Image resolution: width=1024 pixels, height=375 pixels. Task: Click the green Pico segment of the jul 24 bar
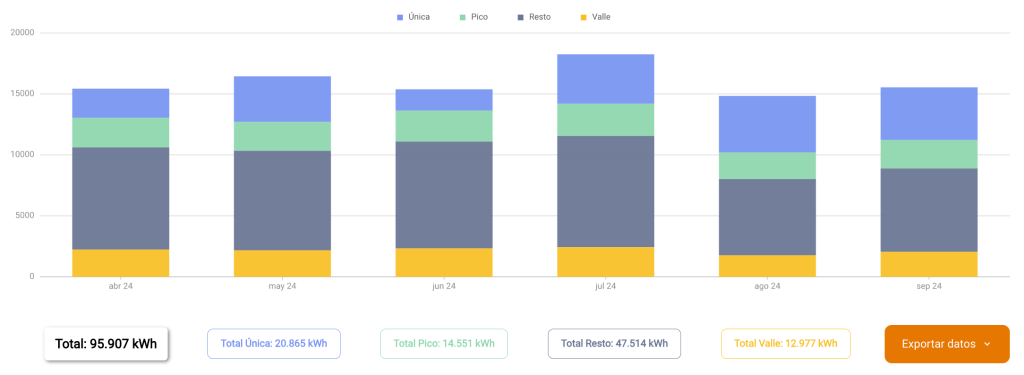(605, 120)
